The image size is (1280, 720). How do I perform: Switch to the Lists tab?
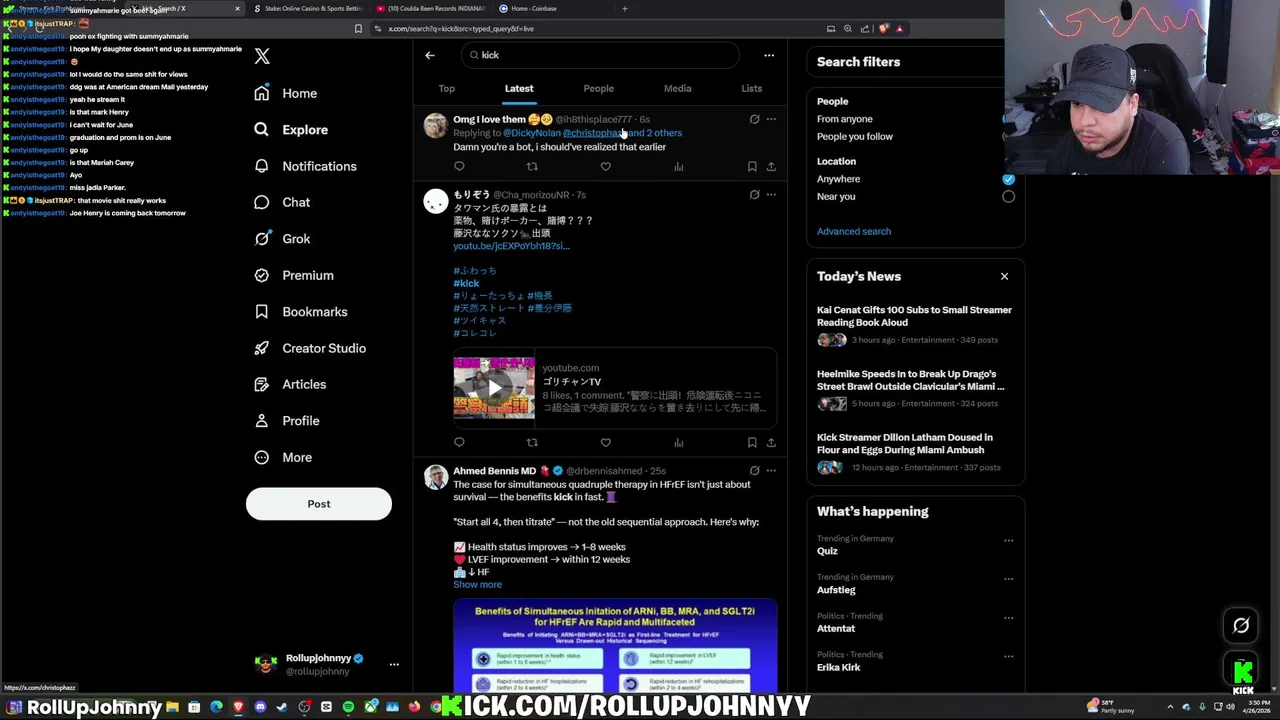(752, 88)
